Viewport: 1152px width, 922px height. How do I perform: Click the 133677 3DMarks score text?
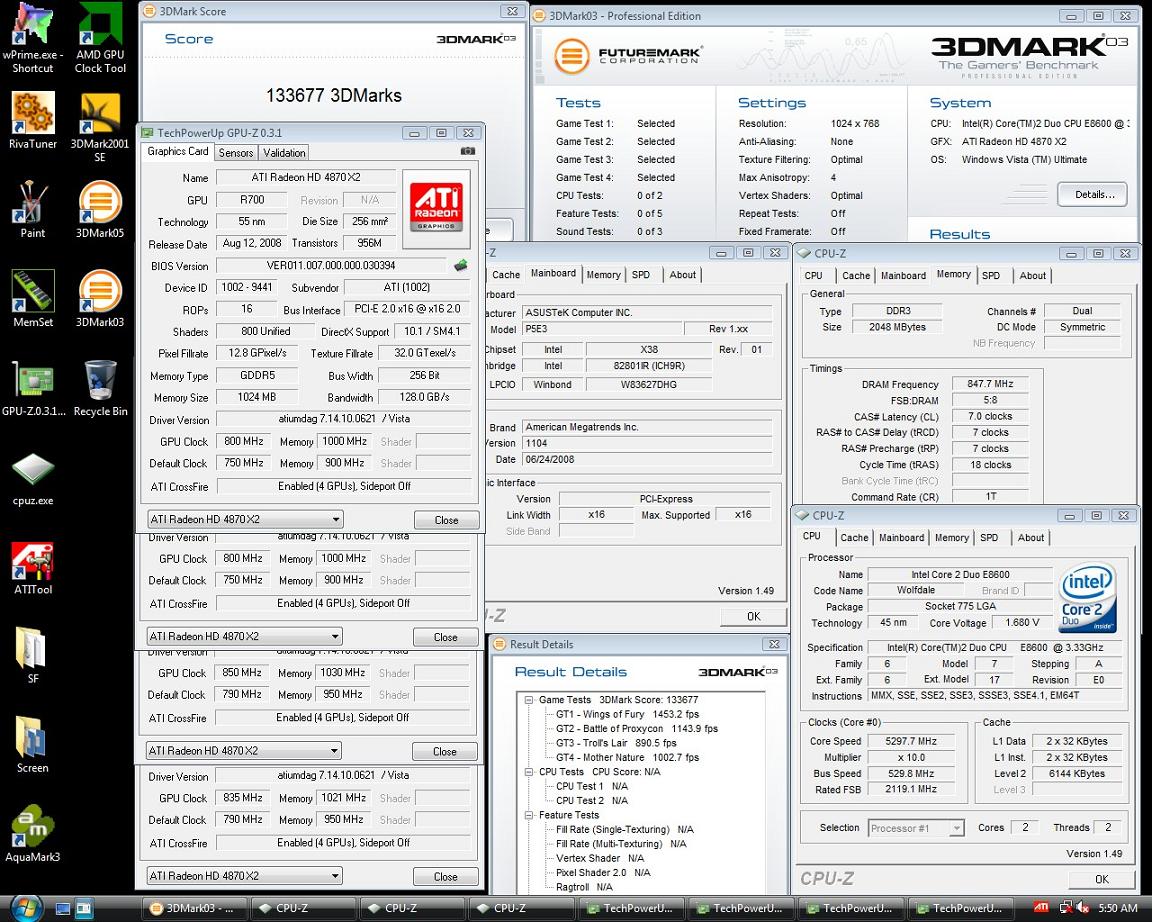click(334, 96)
